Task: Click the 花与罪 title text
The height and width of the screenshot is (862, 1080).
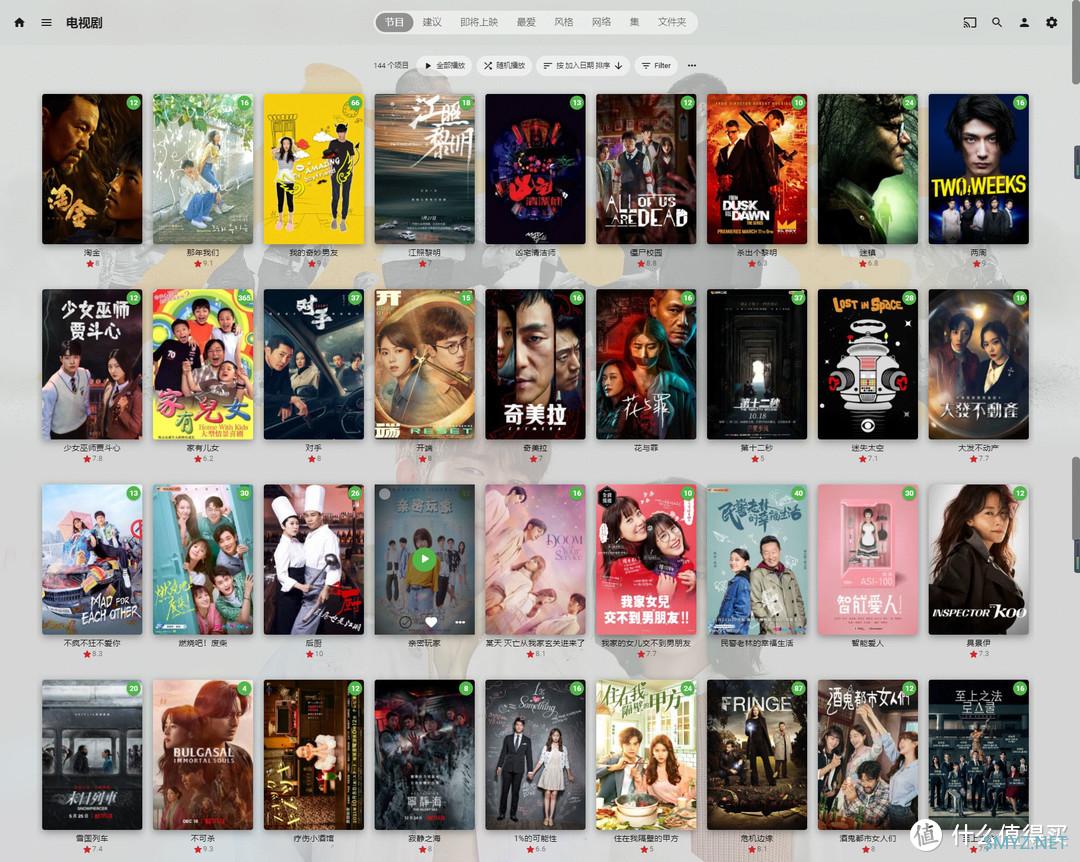Action: pos(646,448)
